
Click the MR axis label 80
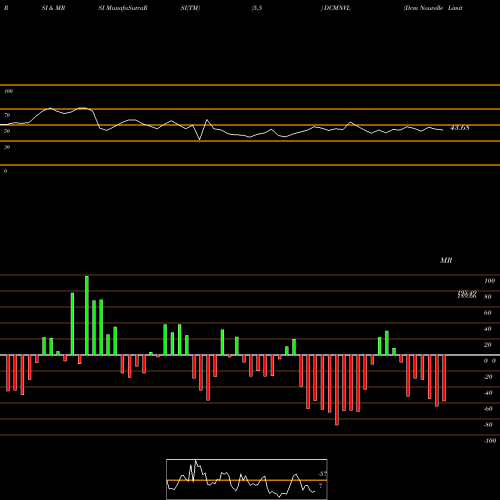pyautogui.click(x=487, y=297)
